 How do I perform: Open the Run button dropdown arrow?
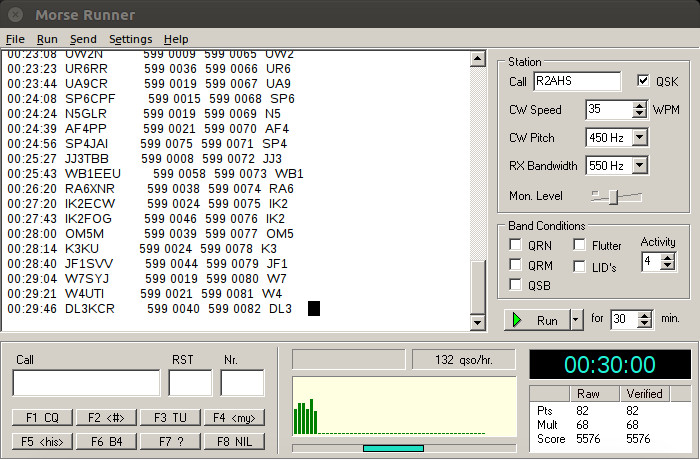[575, 321]
